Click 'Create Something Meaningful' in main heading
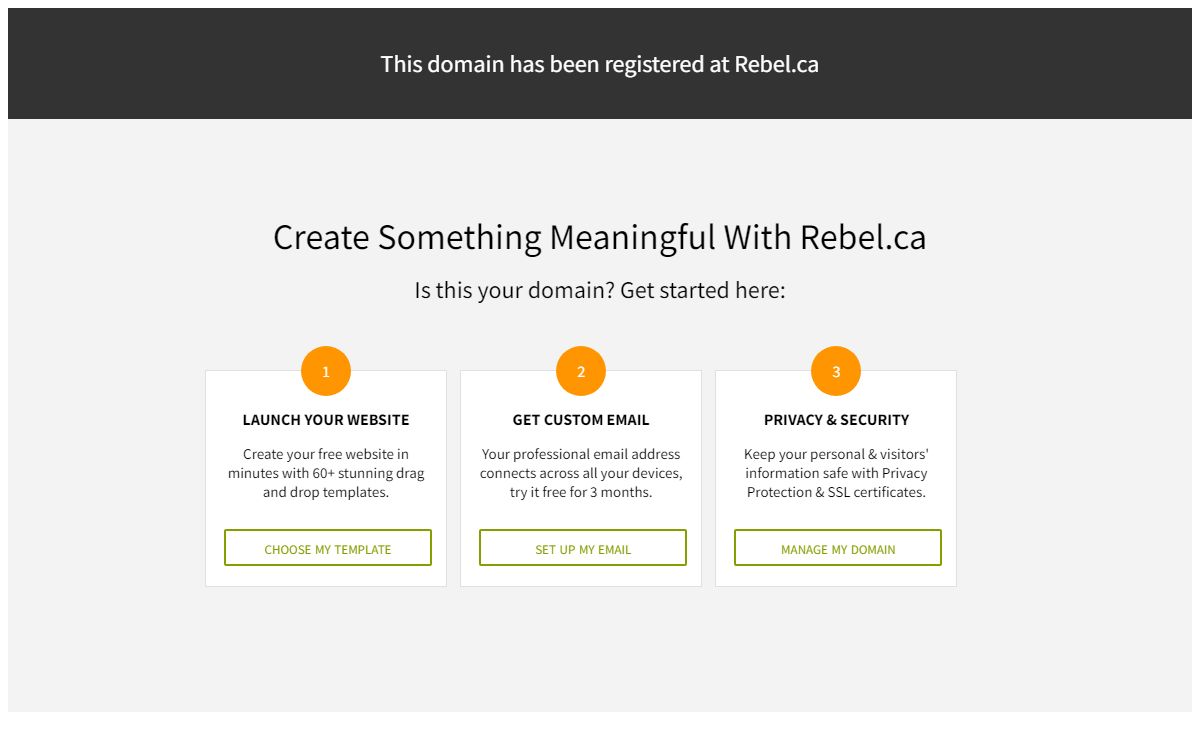Viewport: 1200px width, 740px height. [495, 238]
